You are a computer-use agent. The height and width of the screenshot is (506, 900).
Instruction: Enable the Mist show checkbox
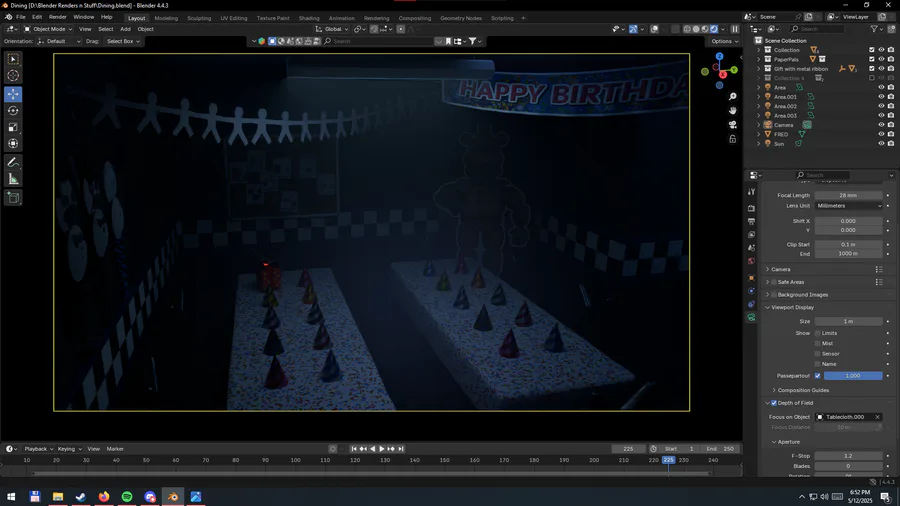(817, 344)
